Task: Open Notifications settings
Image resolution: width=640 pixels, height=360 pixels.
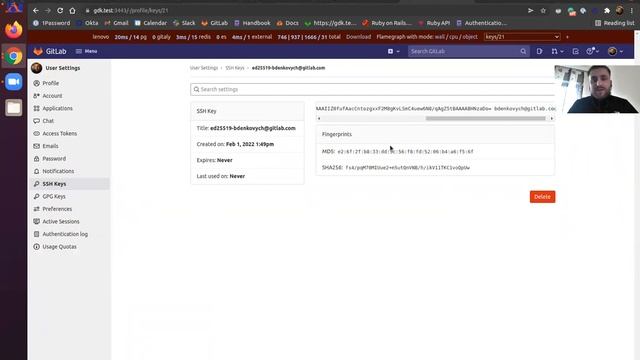Action: click(58, 171)
